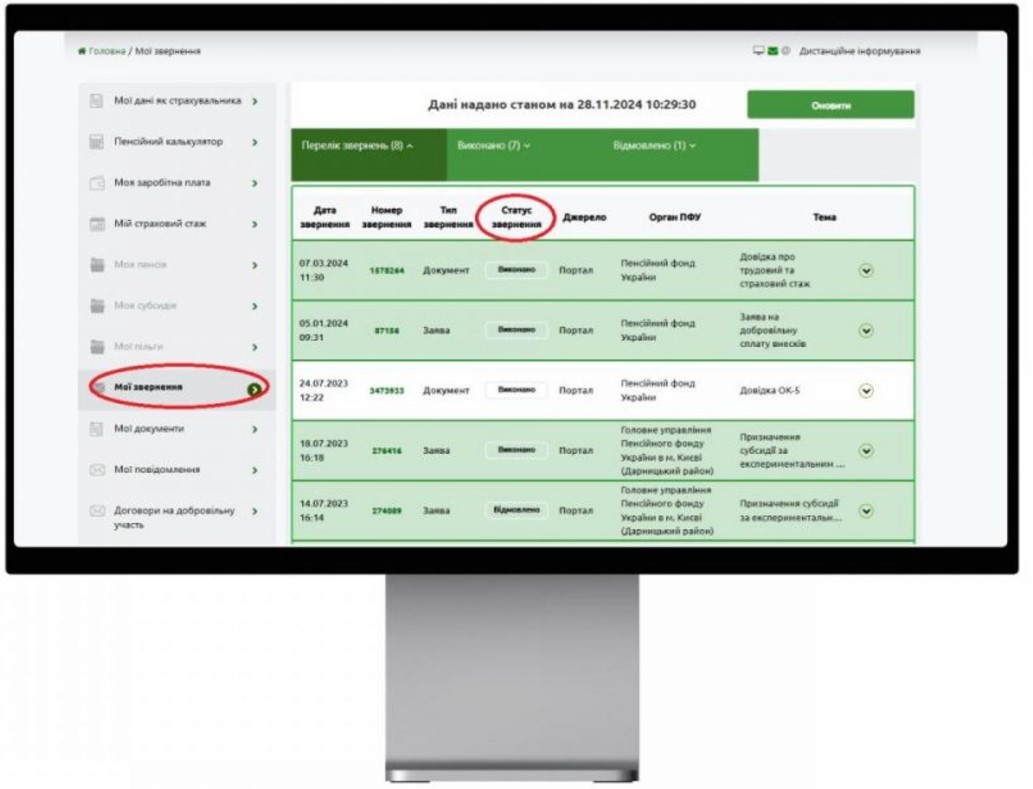Screen dimensions: 1033x789
Task: Click the Пенсійний калькулятор calculator icon
Action: coord(97,143)
